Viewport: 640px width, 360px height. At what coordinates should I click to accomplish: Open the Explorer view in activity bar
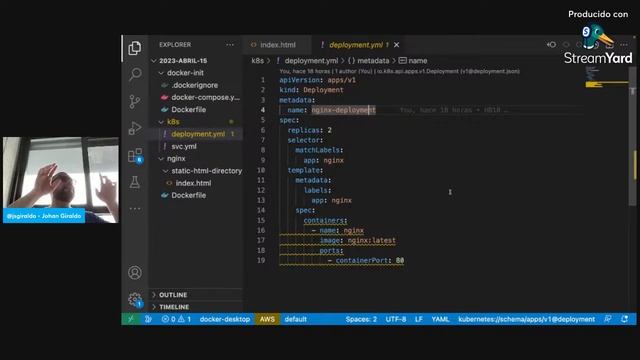click(135, 48)
